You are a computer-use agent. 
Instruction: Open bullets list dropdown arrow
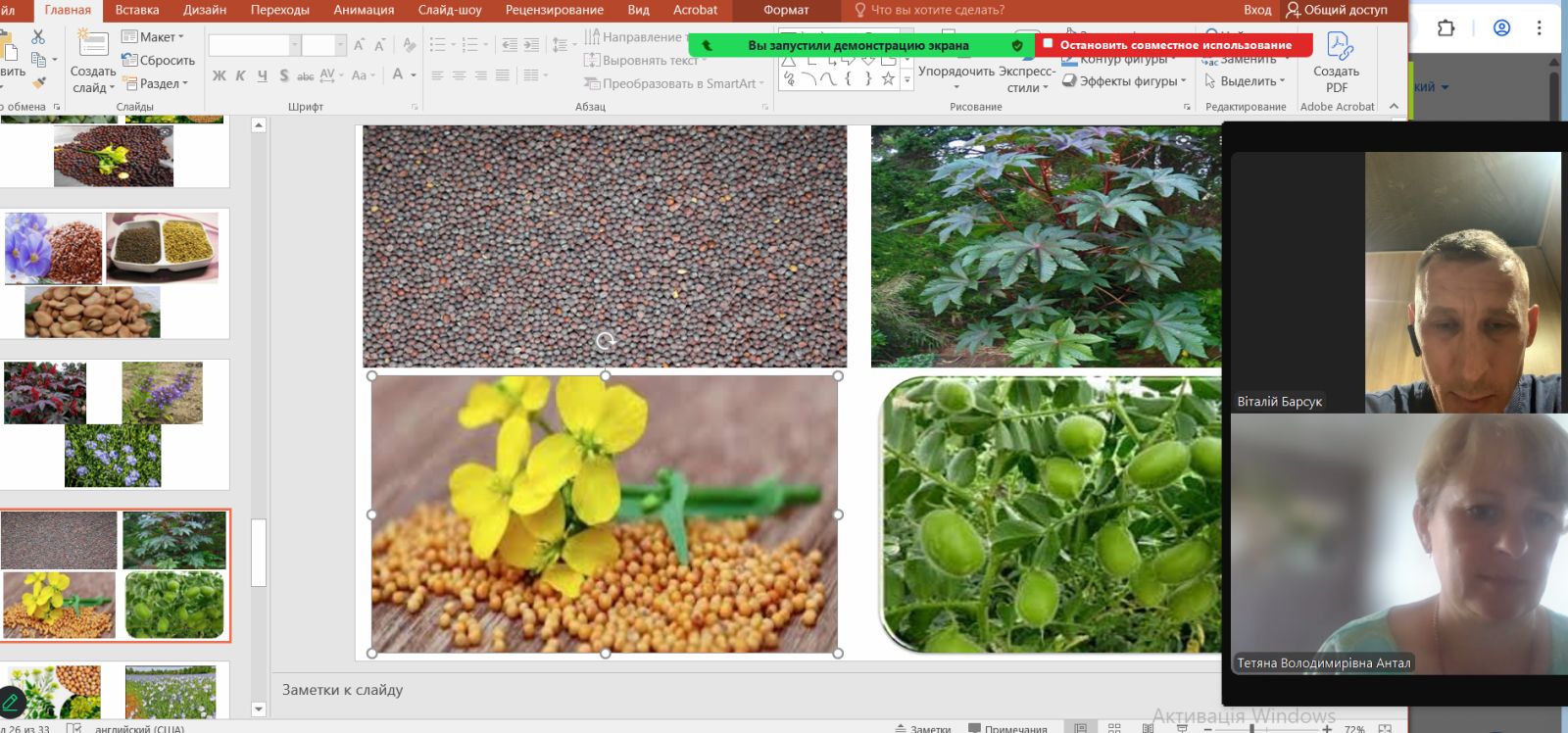click(453, 45)
